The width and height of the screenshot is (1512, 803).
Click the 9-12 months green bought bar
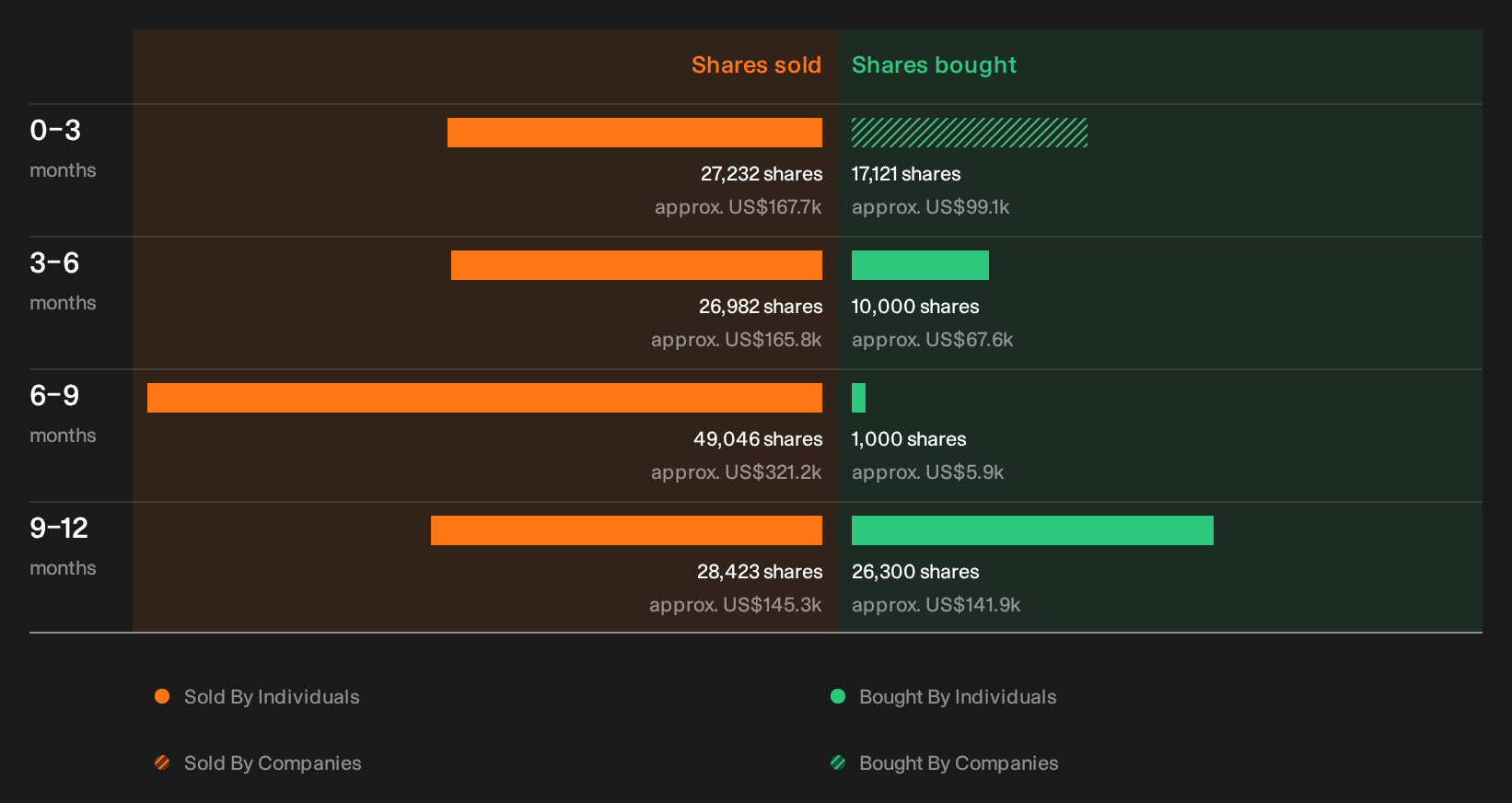pos(1032,530)
